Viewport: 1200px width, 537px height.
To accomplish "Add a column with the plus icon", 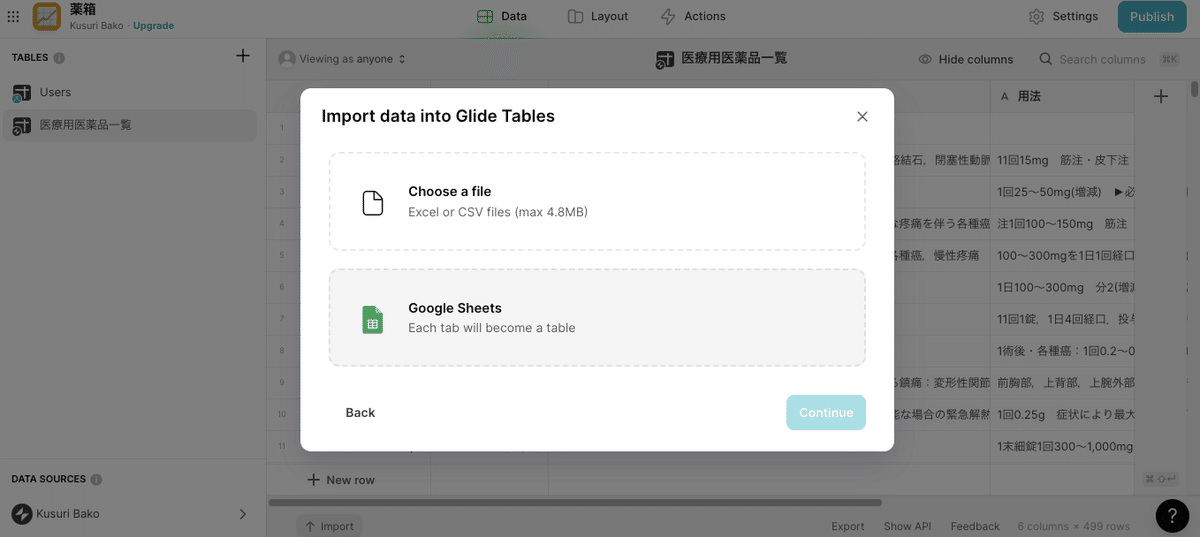I will point(1161,96).
